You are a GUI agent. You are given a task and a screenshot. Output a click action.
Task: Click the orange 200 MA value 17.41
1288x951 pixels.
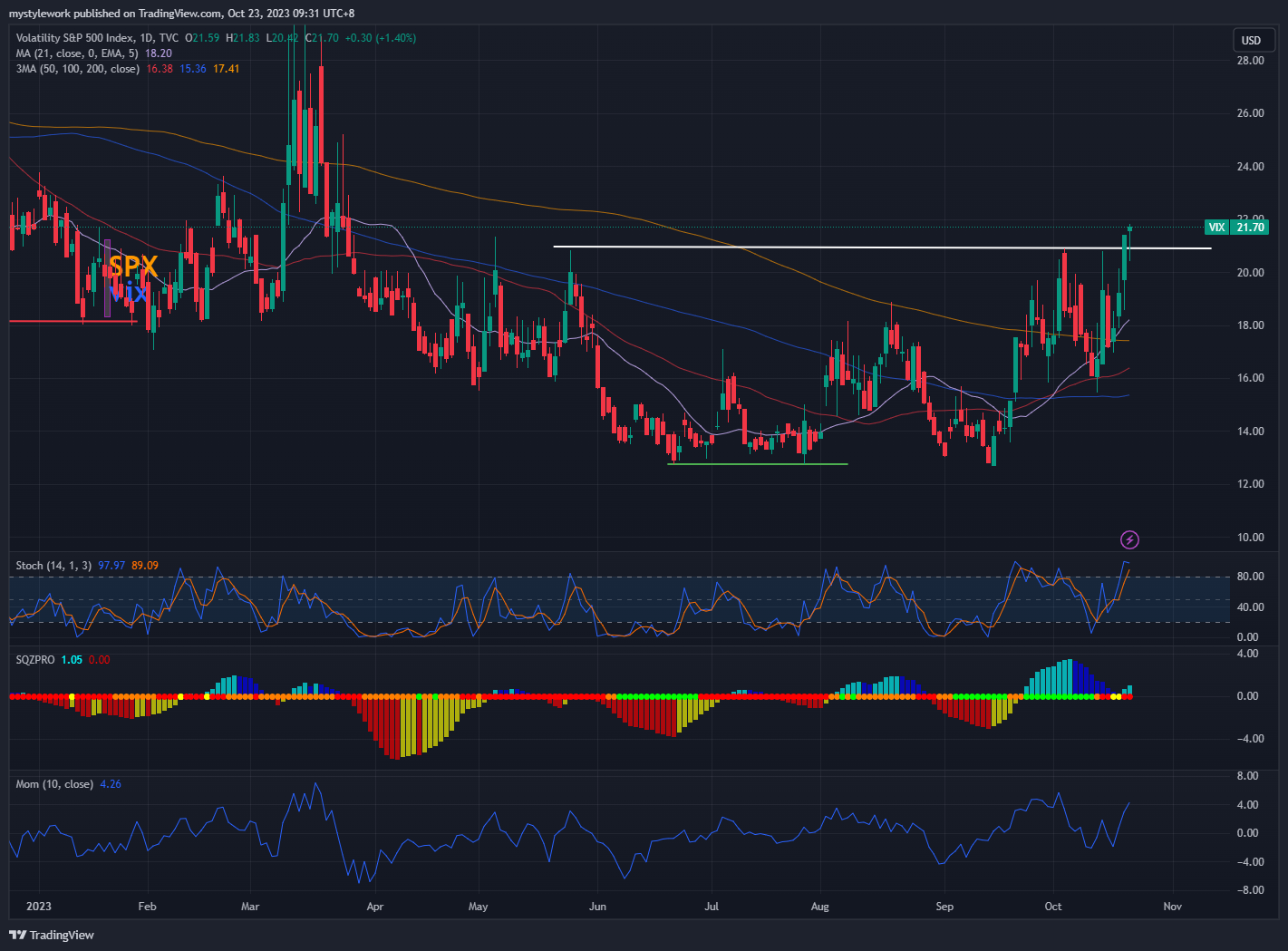(227, 69)
